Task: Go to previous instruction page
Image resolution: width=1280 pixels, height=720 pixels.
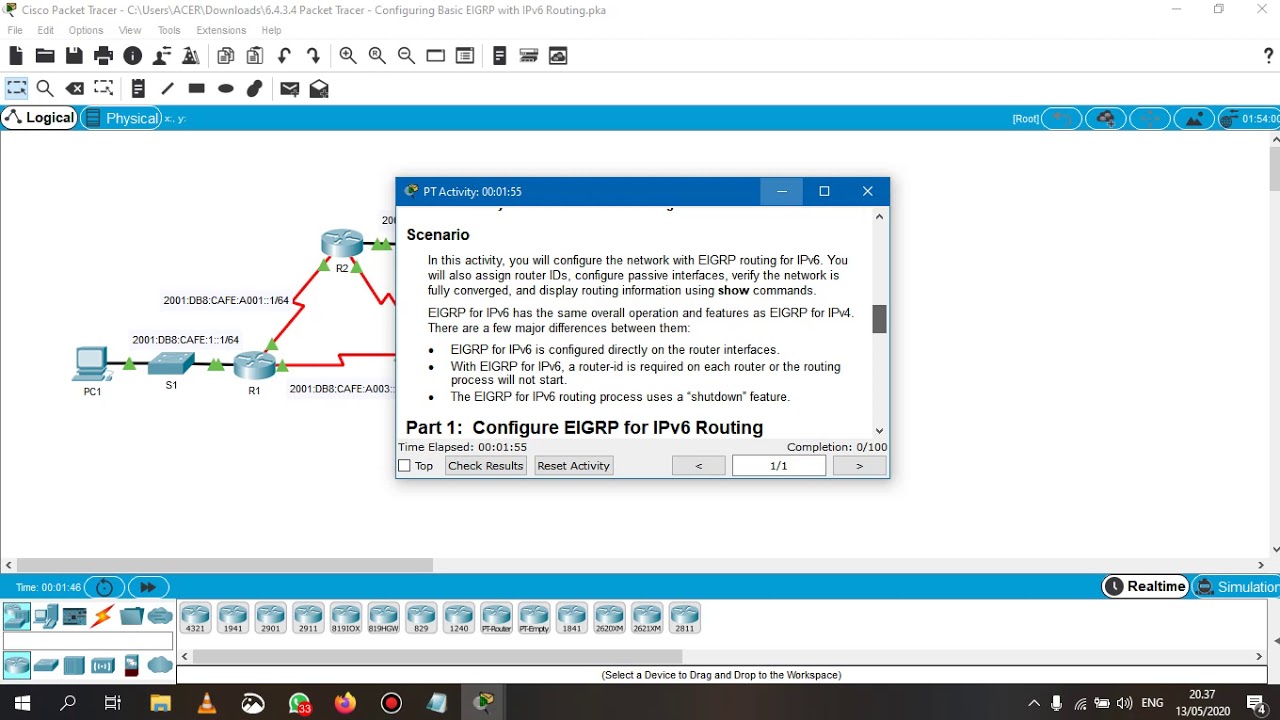Action: click(x=698, y=466)
